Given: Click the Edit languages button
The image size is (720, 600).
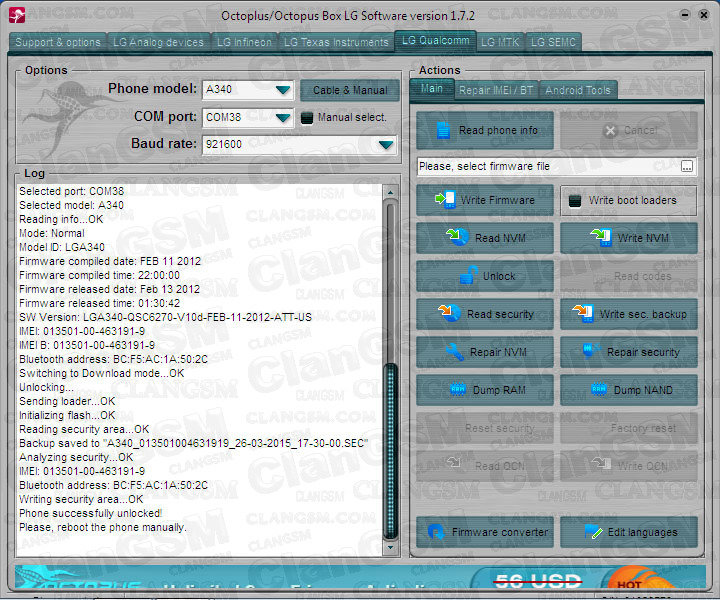Looking at the screenshot, I should [x=629, y=532].
